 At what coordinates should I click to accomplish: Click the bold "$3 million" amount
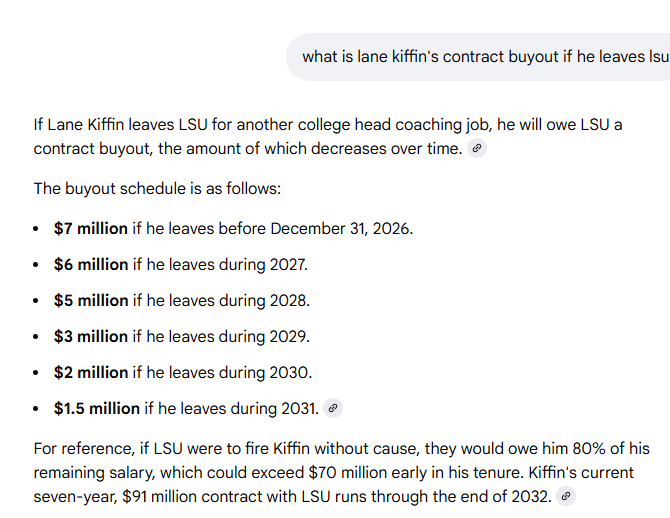[x=91, y=336]
